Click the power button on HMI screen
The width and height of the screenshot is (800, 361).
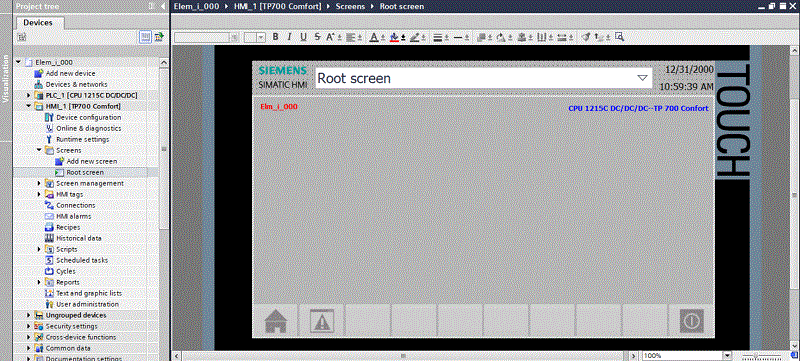click(691, 321)
